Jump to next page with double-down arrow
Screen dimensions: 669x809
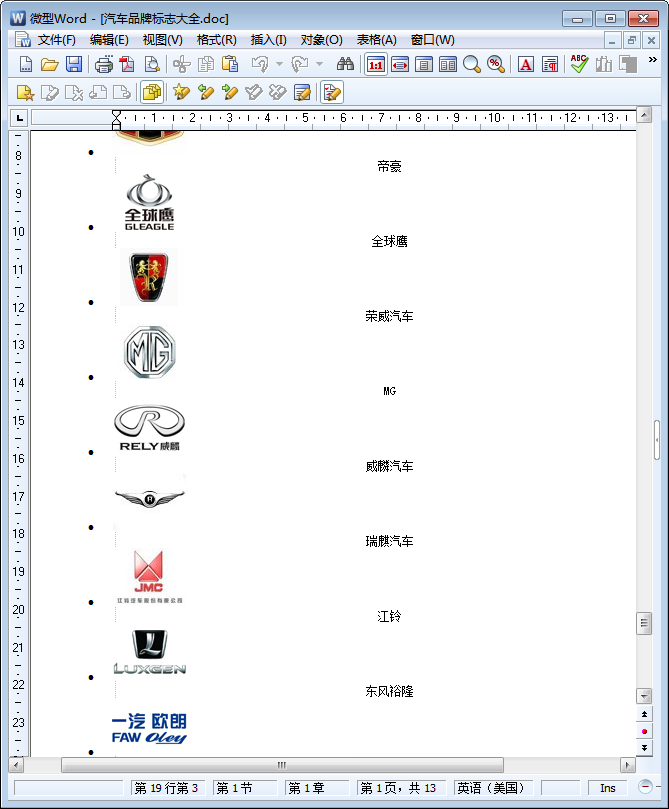644,747
